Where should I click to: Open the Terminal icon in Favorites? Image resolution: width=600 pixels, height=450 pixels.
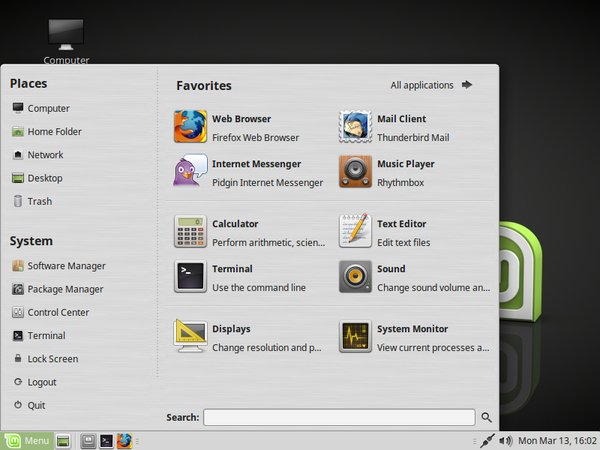190,276
